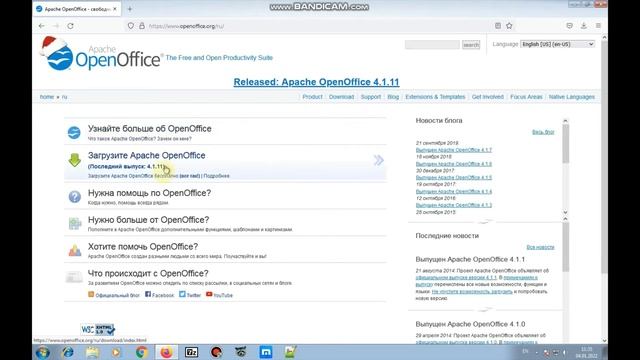Open Узнайте больше об OpenOffice link
The image size is (640, 360).
[149, 129]
